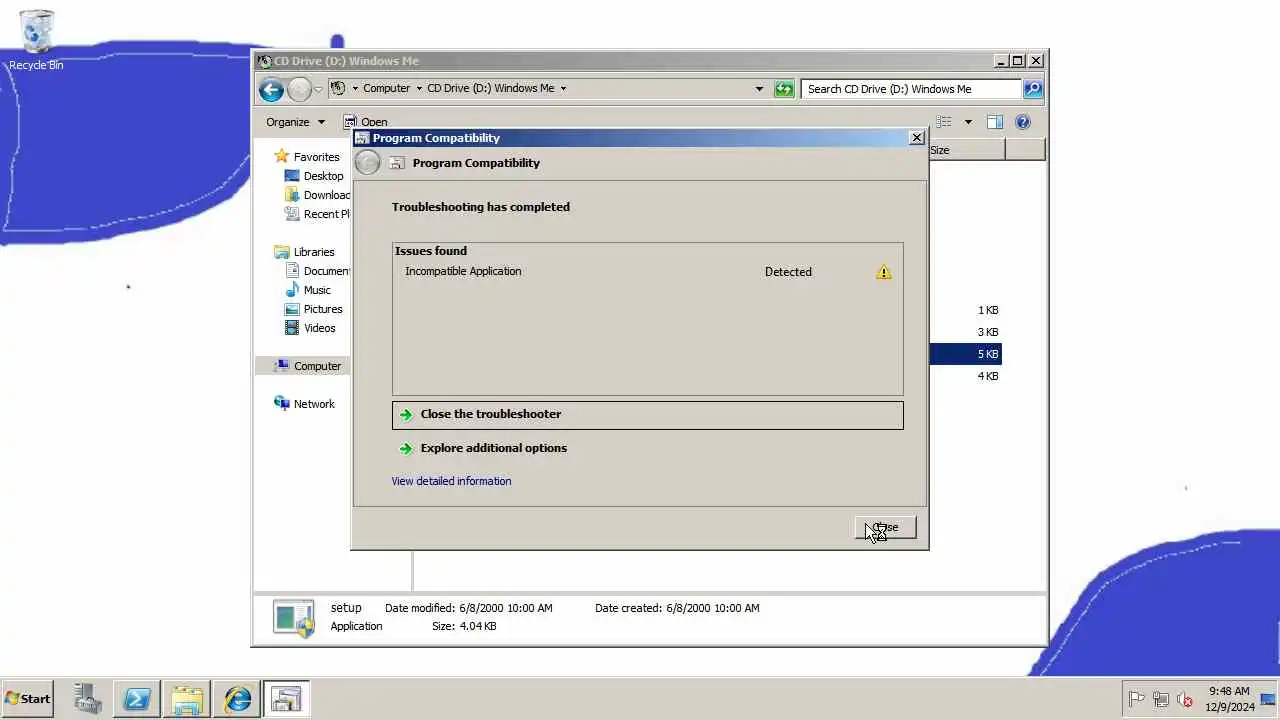Click the Date created value in details pane
This screenshot has height=720, width=1280.
pos(712,608)
